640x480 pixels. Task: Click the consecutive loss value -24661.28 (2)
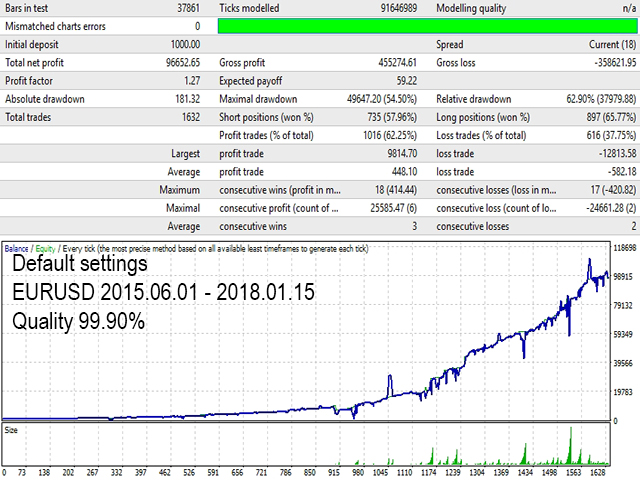[x=611, y=208]
